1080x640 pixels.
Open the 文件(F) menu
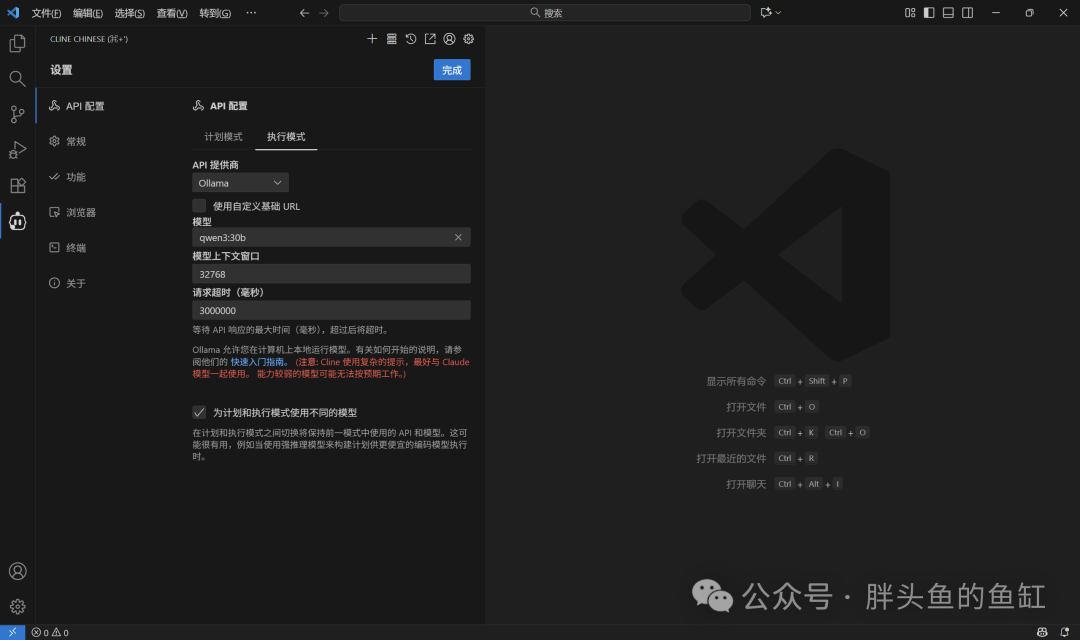click(x=46, y=13)
